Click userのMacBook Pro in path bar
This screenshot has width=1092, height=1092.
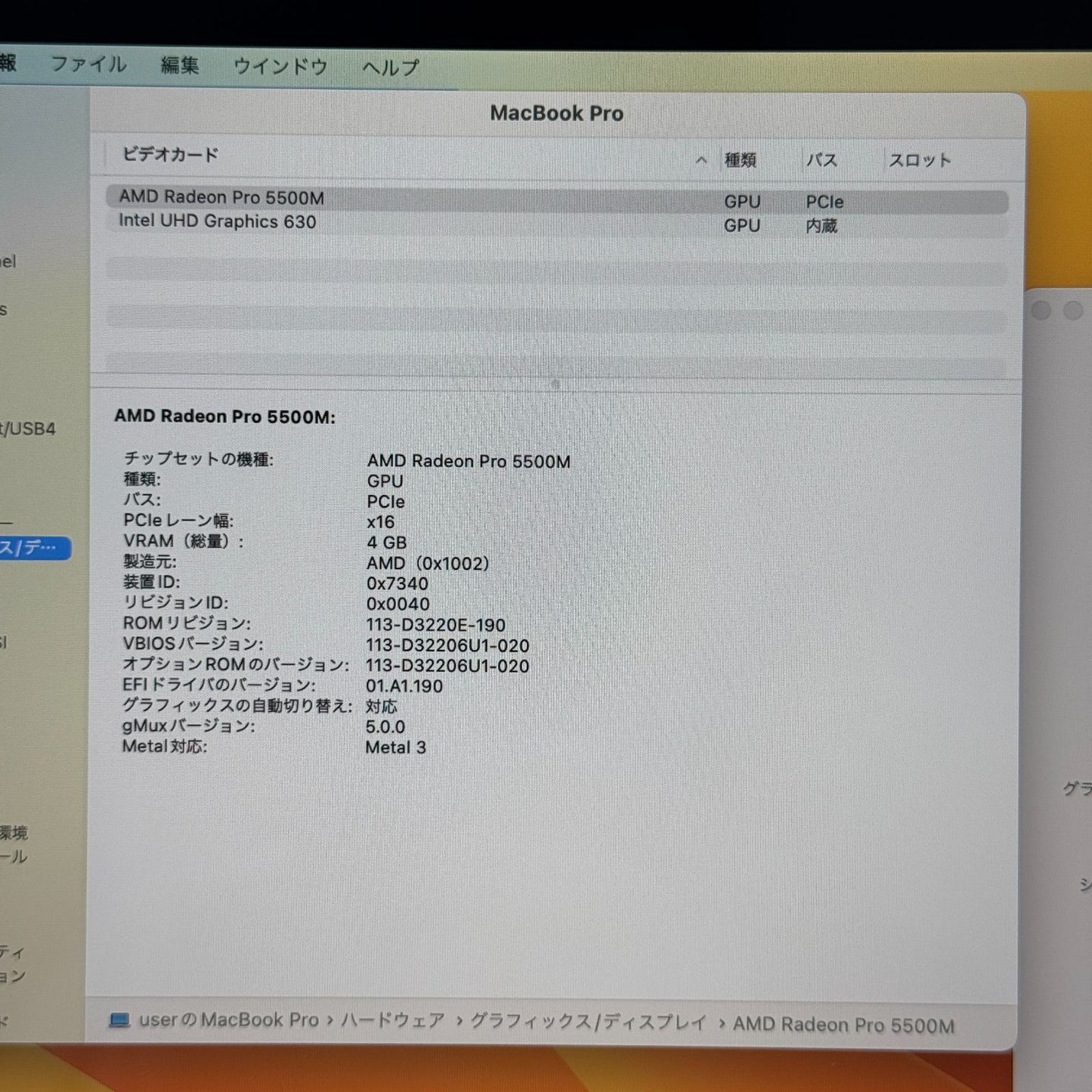(229, 1020)
